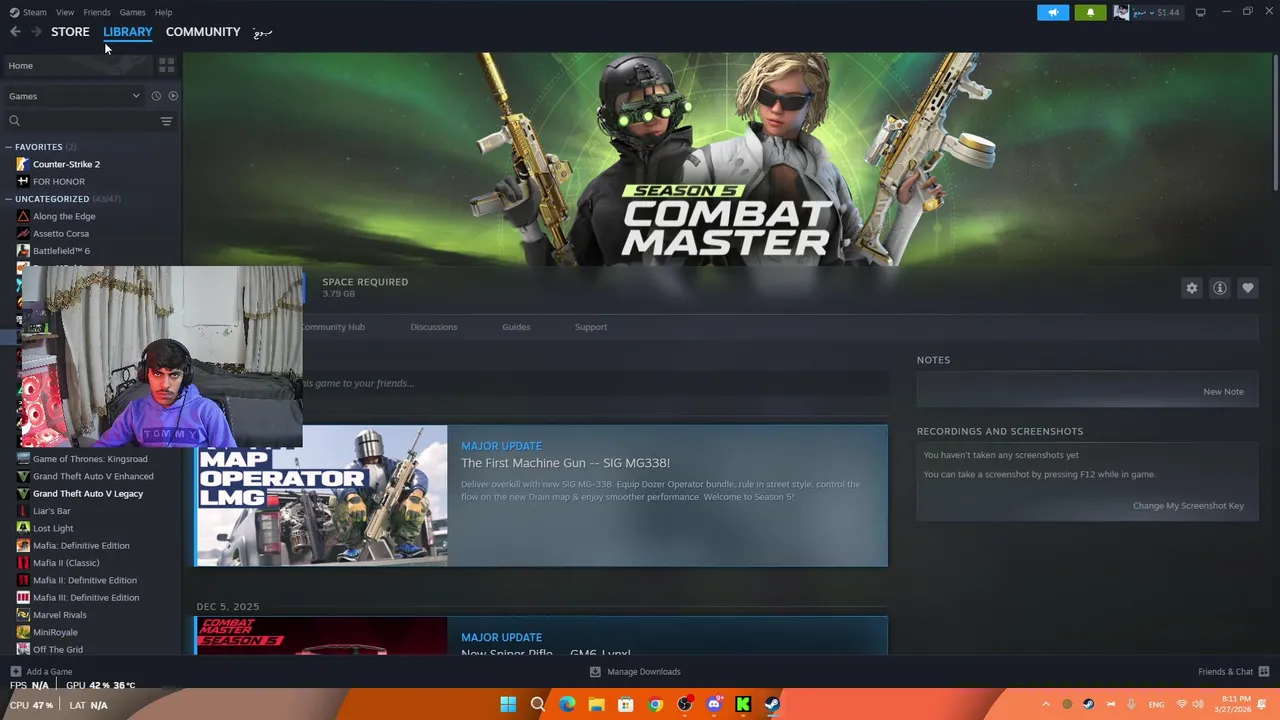Launch Microsoft Edge from taskbar
Viewport: 1280px width, 720px height.
(567, 705)
